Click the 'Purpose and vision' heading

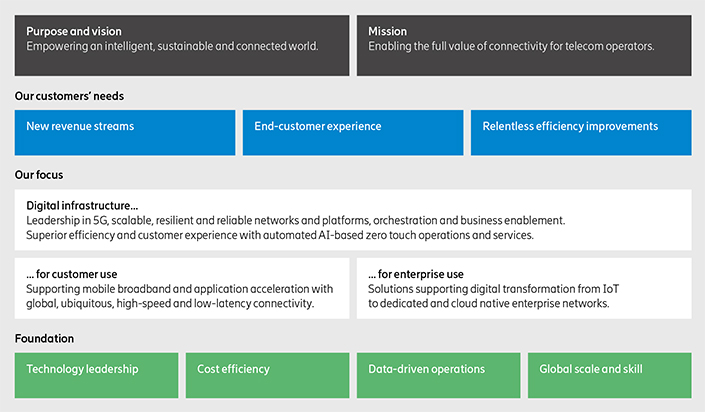(x=74, y=32)
